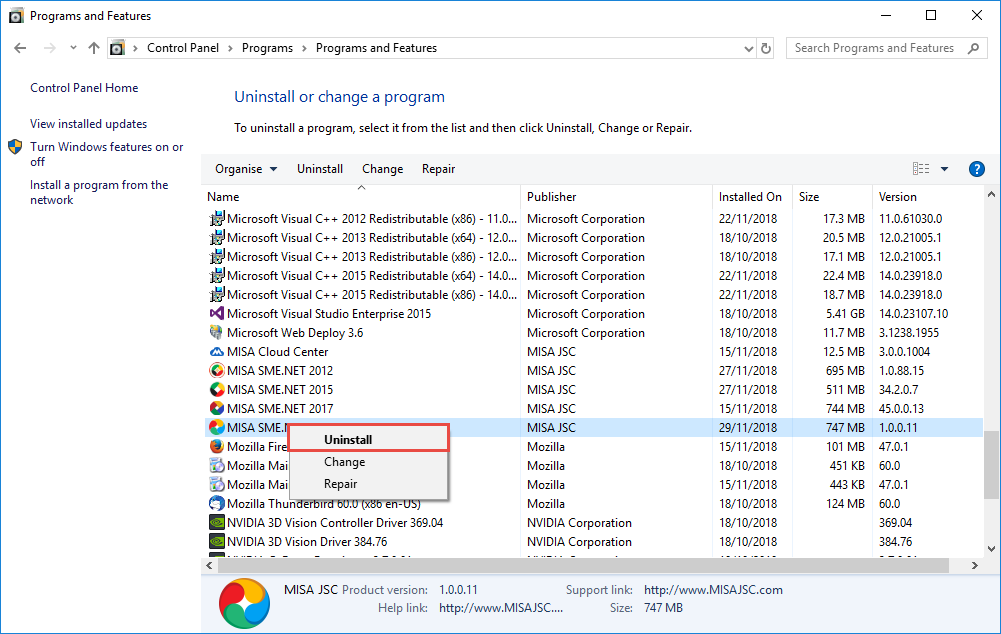Image resolution: width=1001 pixels, height=634 pixels.
Task: Go up one level with the Up arrow
Action: click(x=94, y=48)
